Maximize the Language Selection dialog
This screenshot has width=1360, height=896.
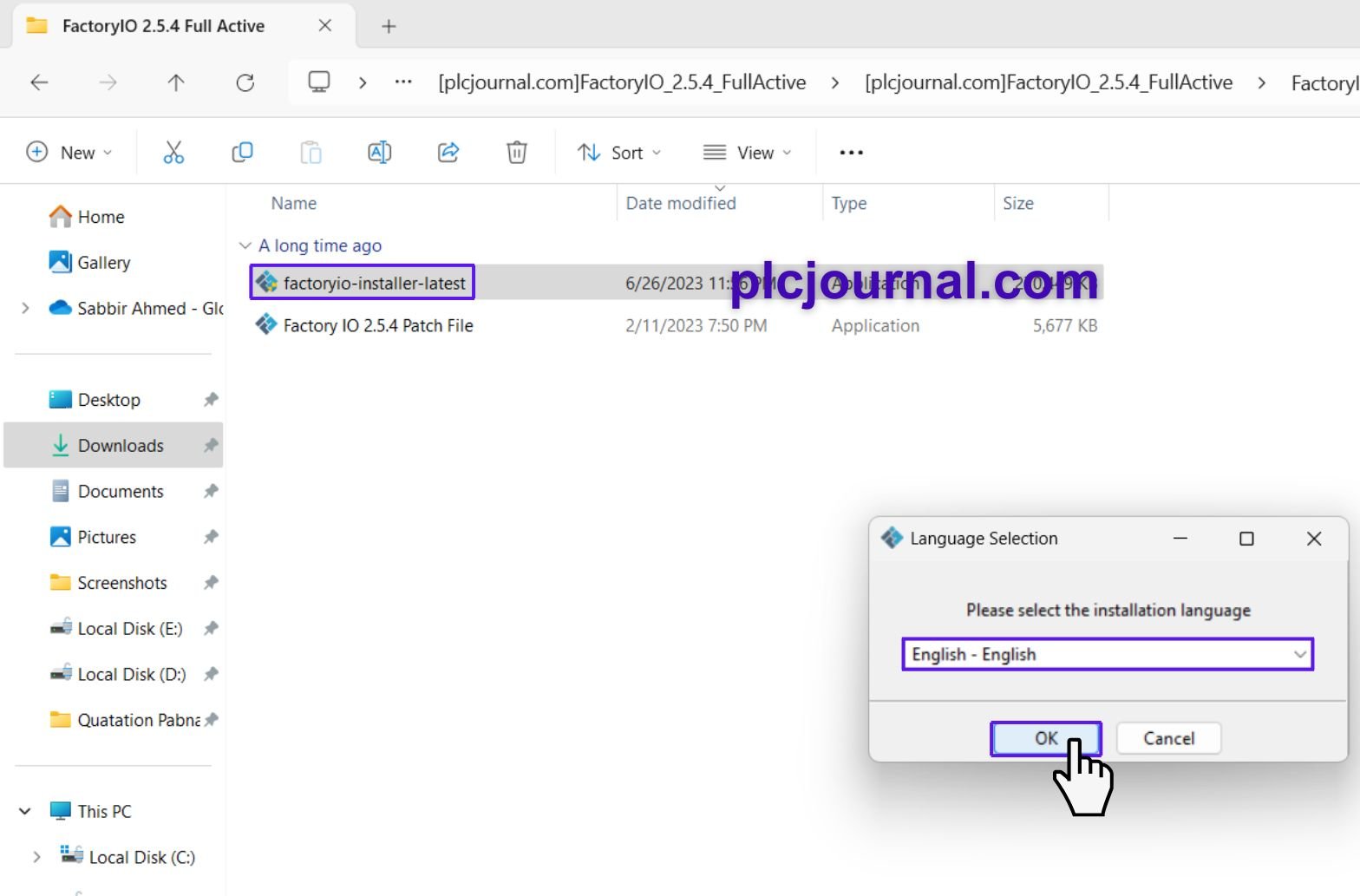pyautogui.click(x=1246, y=539)
